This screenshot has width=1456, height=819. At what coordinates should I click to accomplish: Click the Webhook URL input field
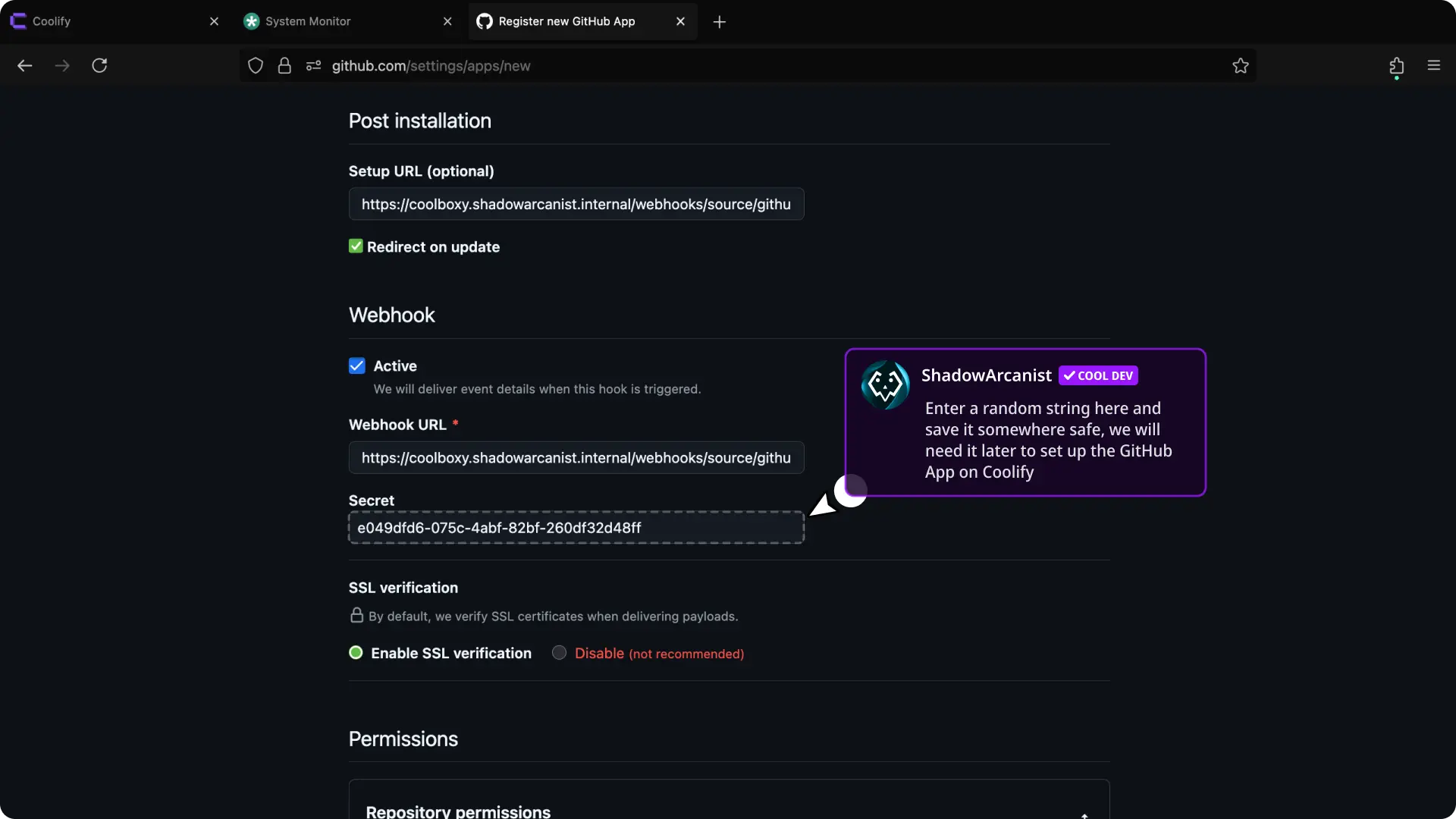(x=576, y=458)
